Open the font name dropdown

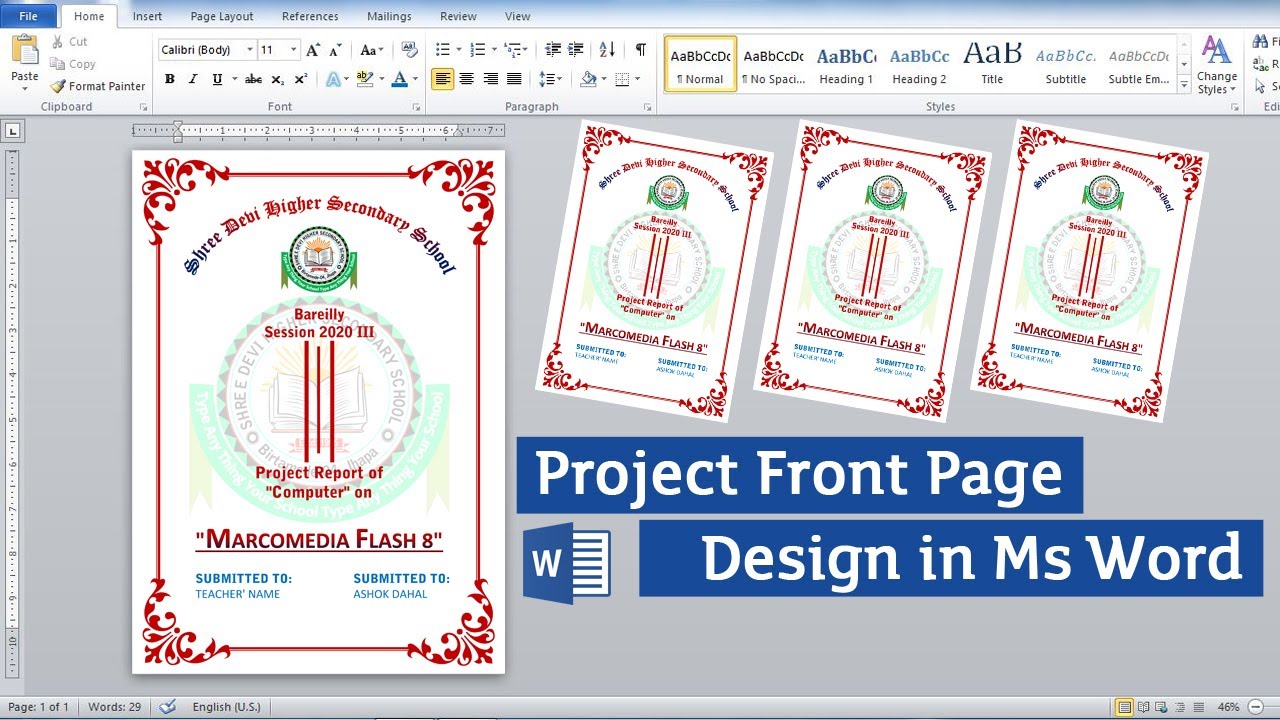click(248, 50)
